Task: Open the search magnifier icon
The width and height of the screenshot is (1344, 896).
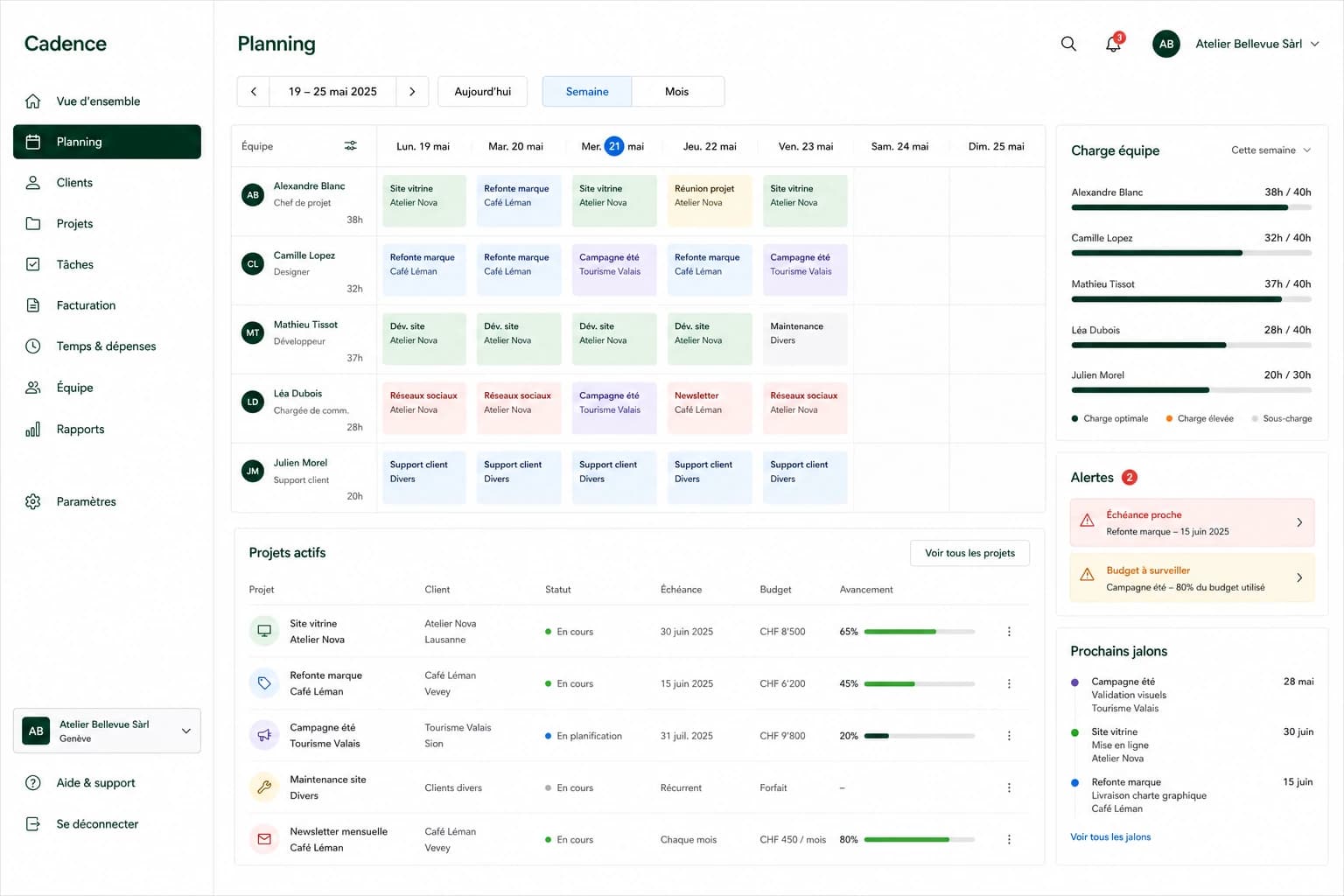Action: pyautogui.click(x=1068, y=44)
